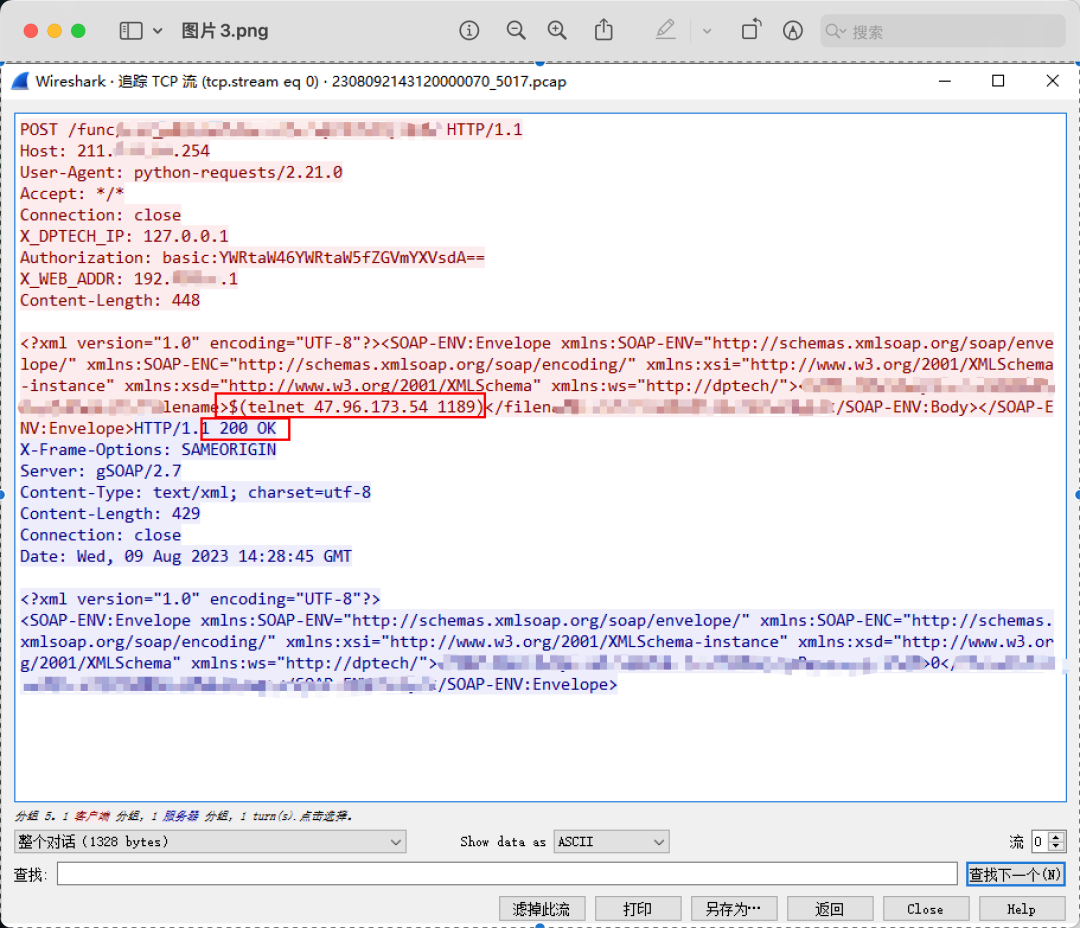Image resolution: width=1080 pixels, height=928 pixels.
Task: Open the 整个对话 conversation dropdown
Action: coord(210,842)
